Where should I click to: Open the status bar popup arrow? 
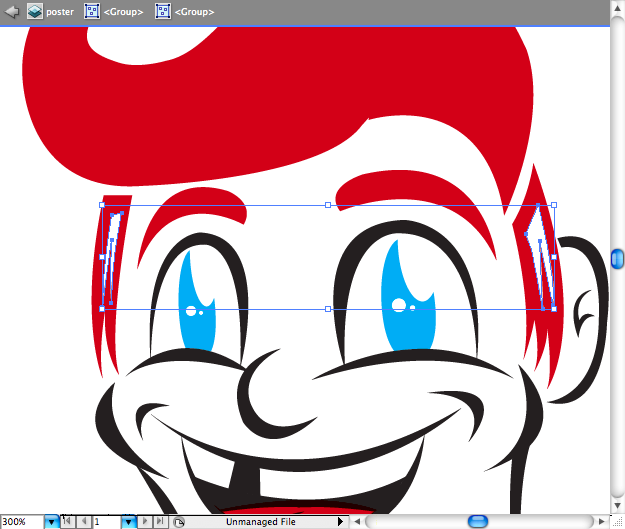click(x=340, y=521)
